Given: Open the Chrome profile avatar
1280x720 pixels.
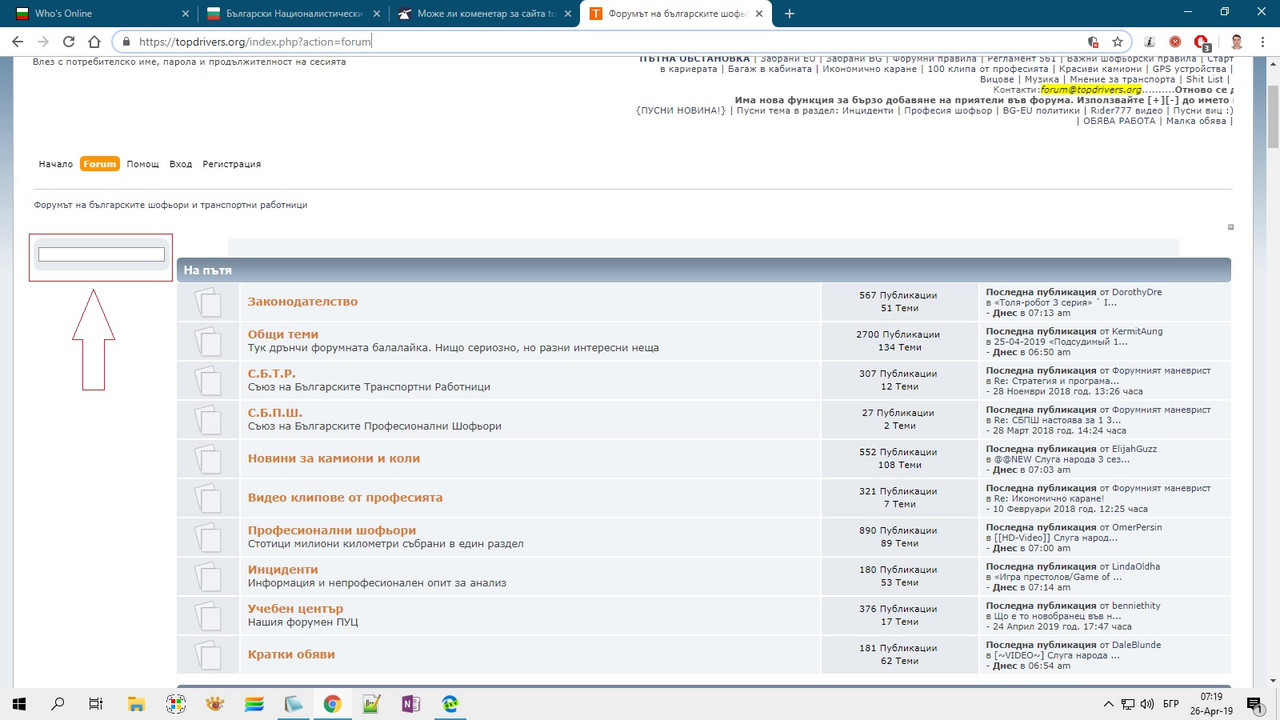Looking at the screenshot, I should coord(1237,42).
